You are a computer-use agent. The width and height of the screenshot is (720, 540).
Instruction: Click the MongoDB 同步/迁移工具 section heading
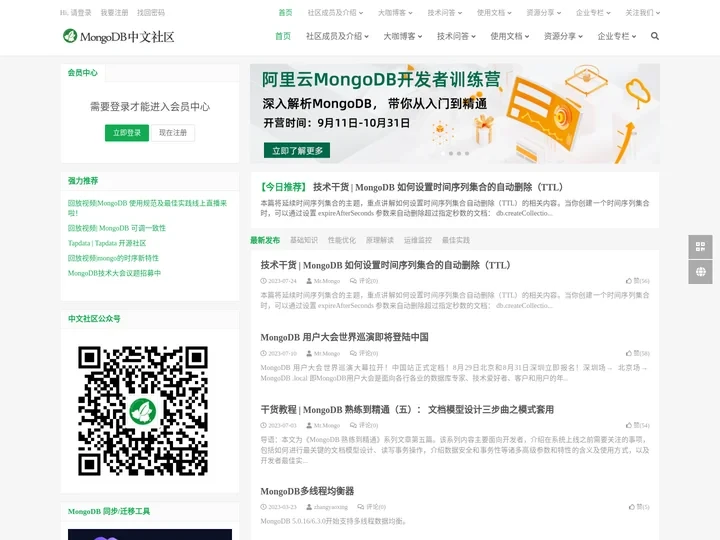pos(109,511)
